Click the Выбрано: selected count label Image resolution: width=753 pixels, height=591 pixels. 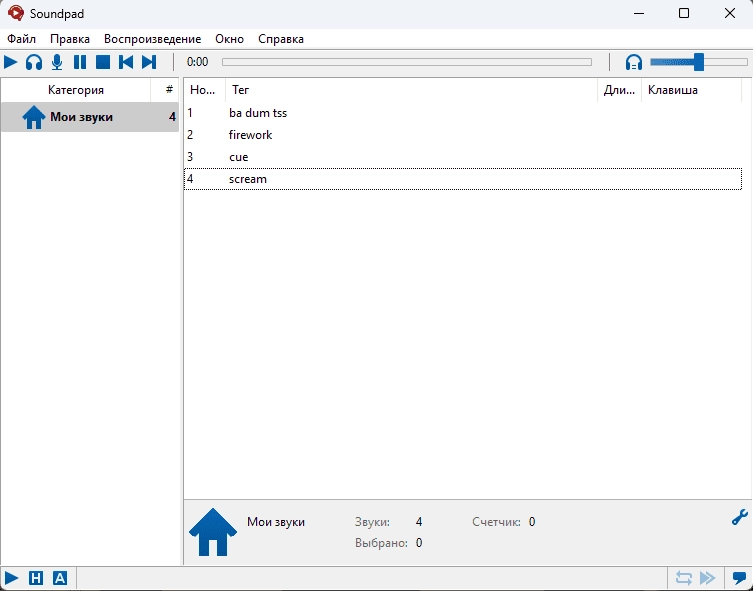[381, 543]
